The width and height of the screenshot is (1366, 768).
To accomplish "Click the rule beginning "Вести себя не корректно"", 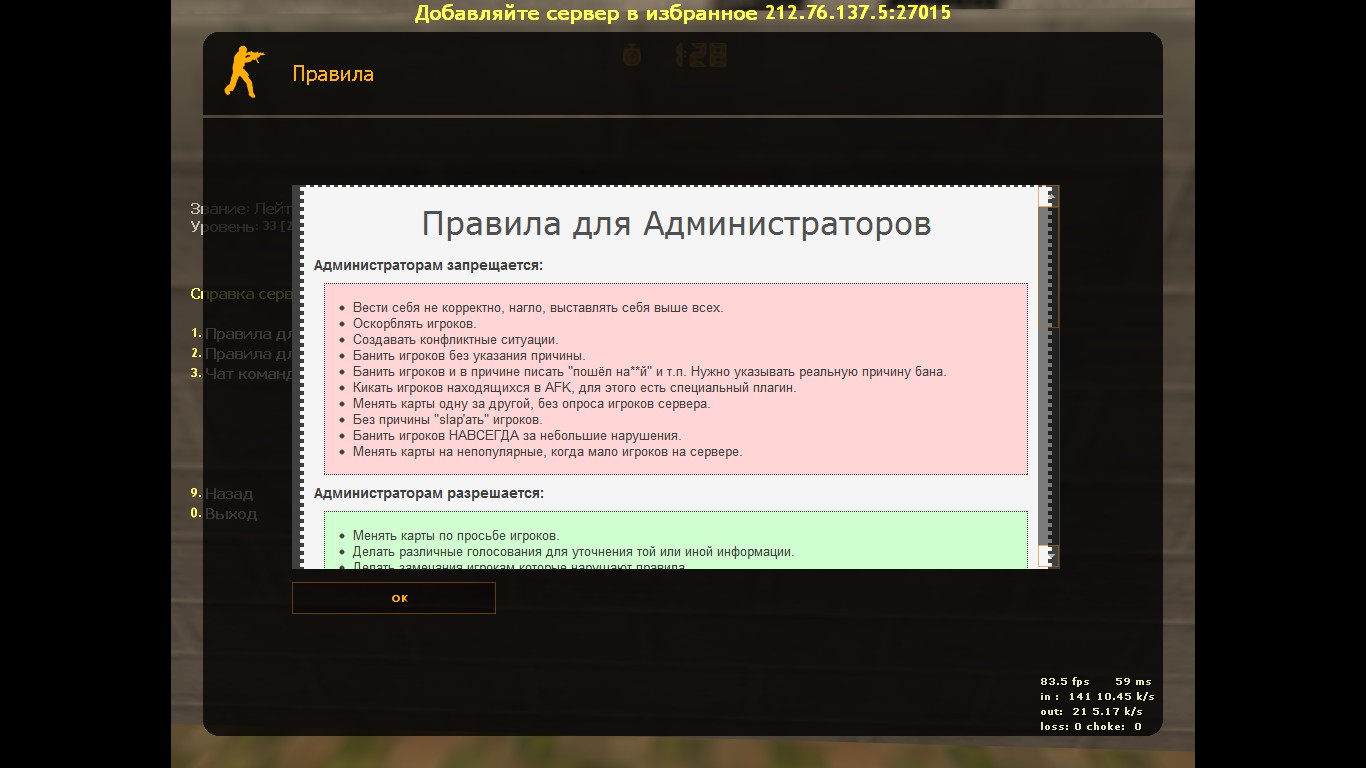I will 538,308.
